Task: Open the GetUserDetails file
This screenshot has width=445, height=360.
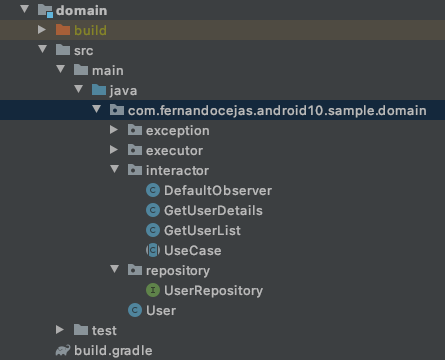Action: (x=213, y=211)
